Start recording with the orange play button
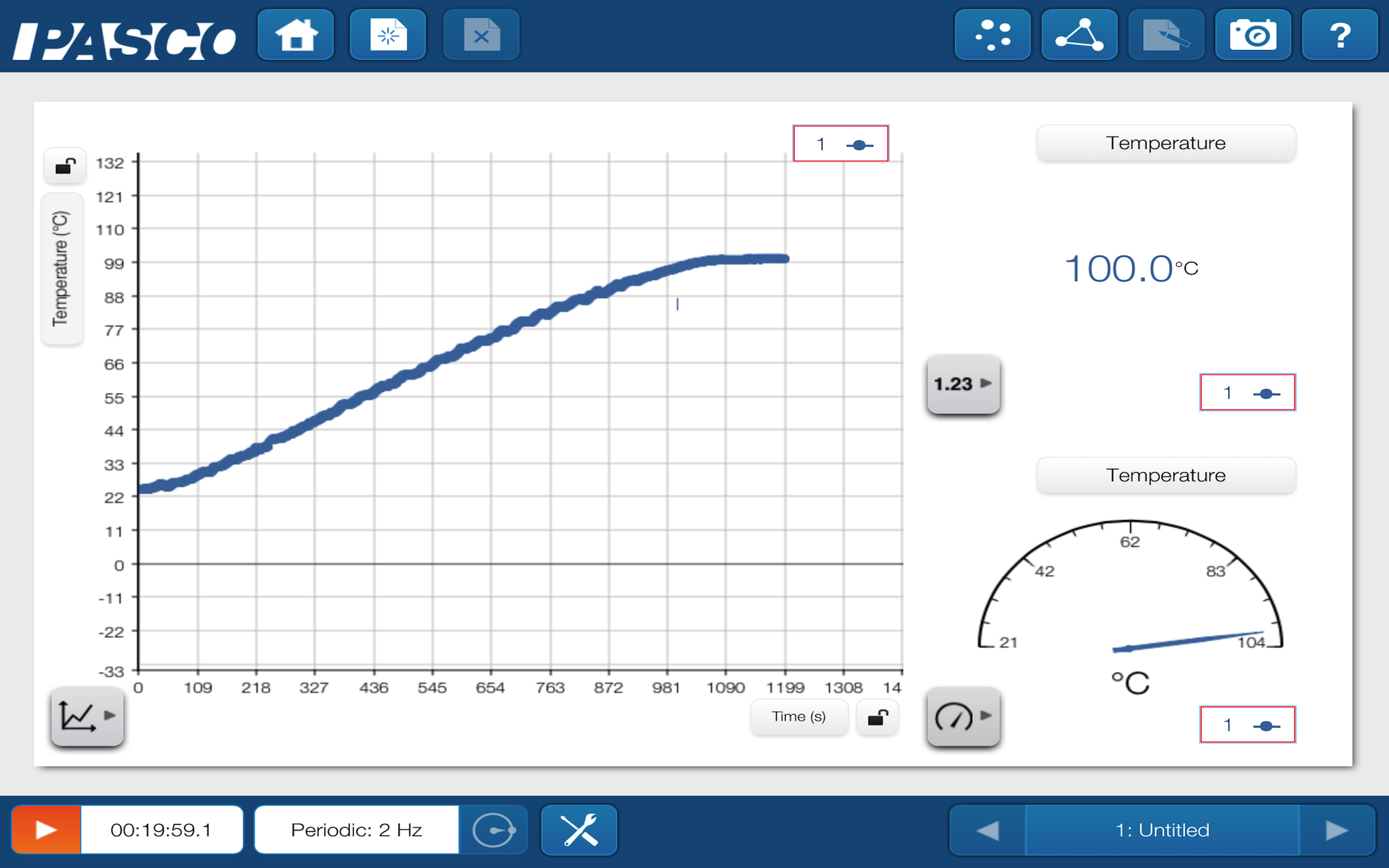The image size is (1389, 868). [x=45, y=829]
